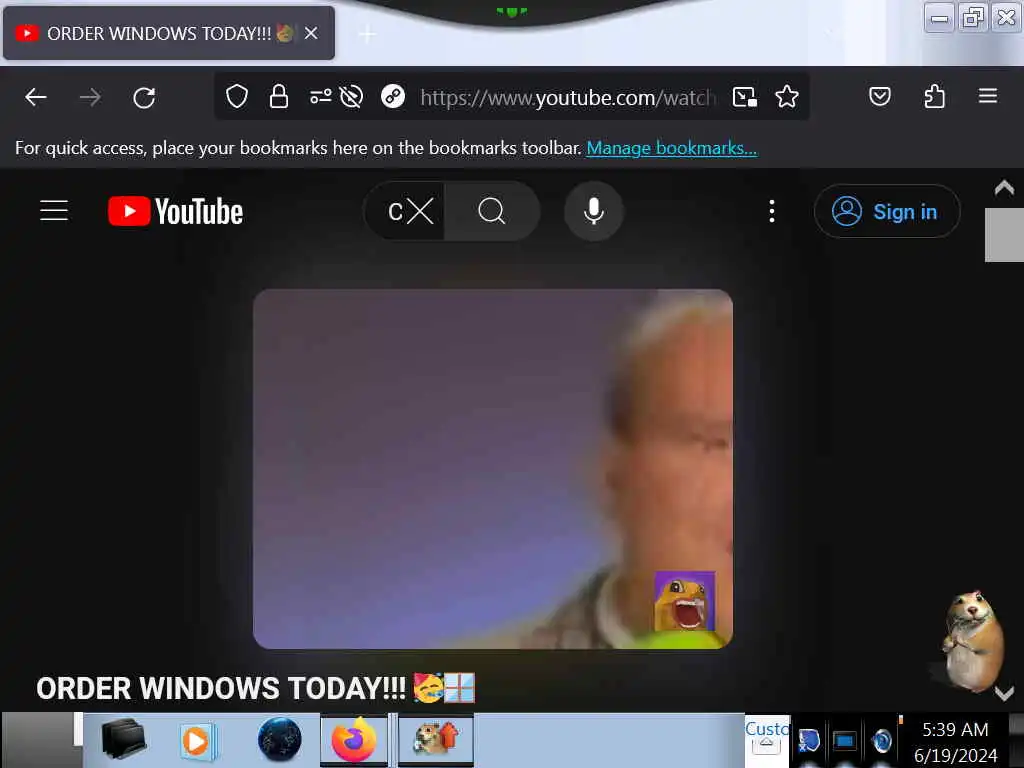Open the hamster app taskbar icon
1024x768 pixels.
pos(436,740)
